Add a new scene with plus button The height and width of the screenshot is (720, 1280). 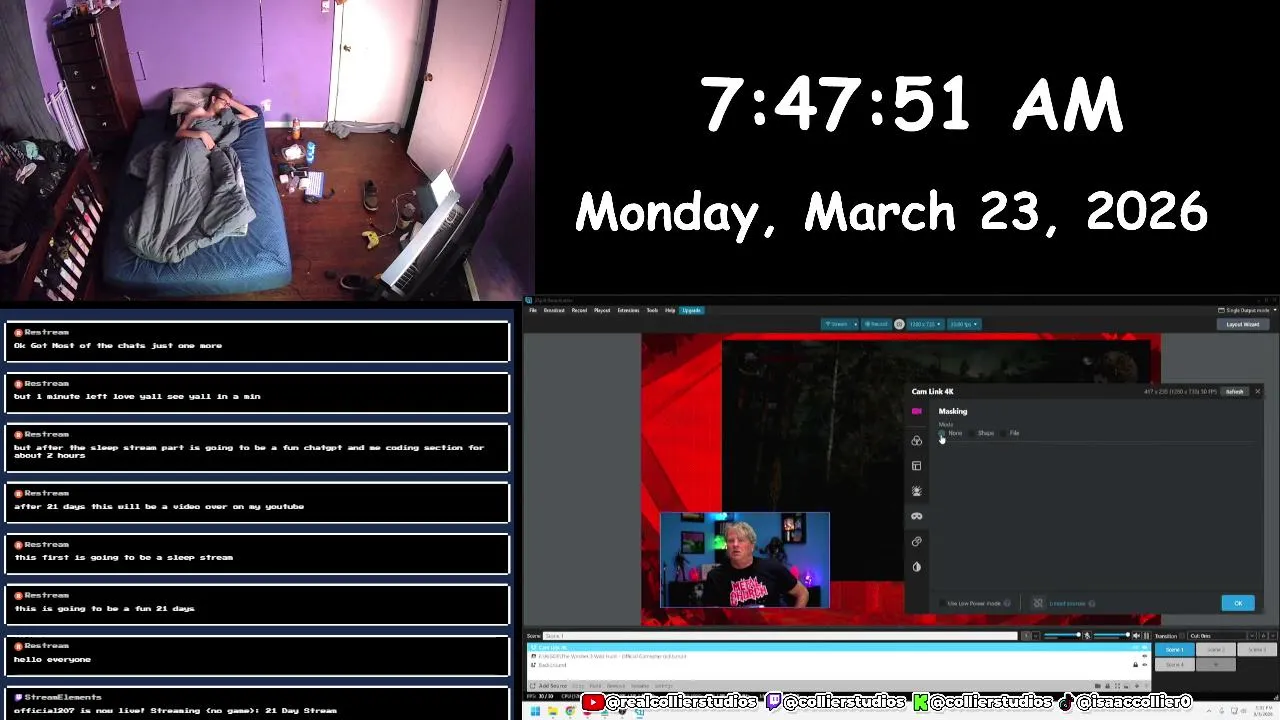(1216, 665)
